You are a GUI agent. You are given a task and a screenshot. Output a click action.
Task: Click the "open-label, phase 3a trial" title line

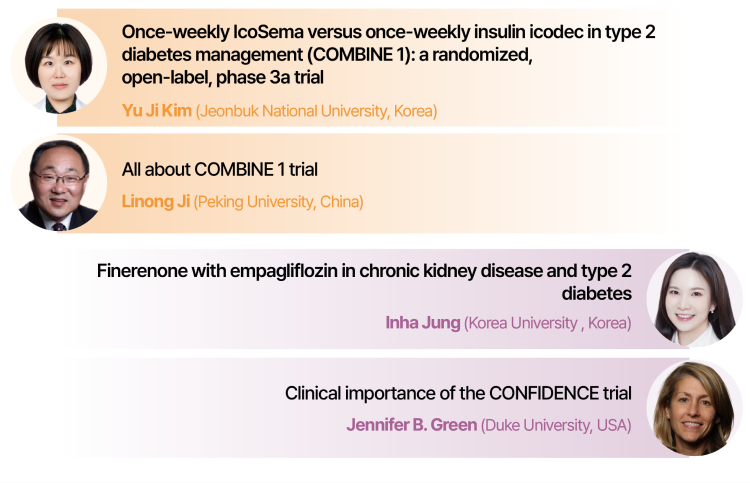pyautogui.click(x=223, y=76)
